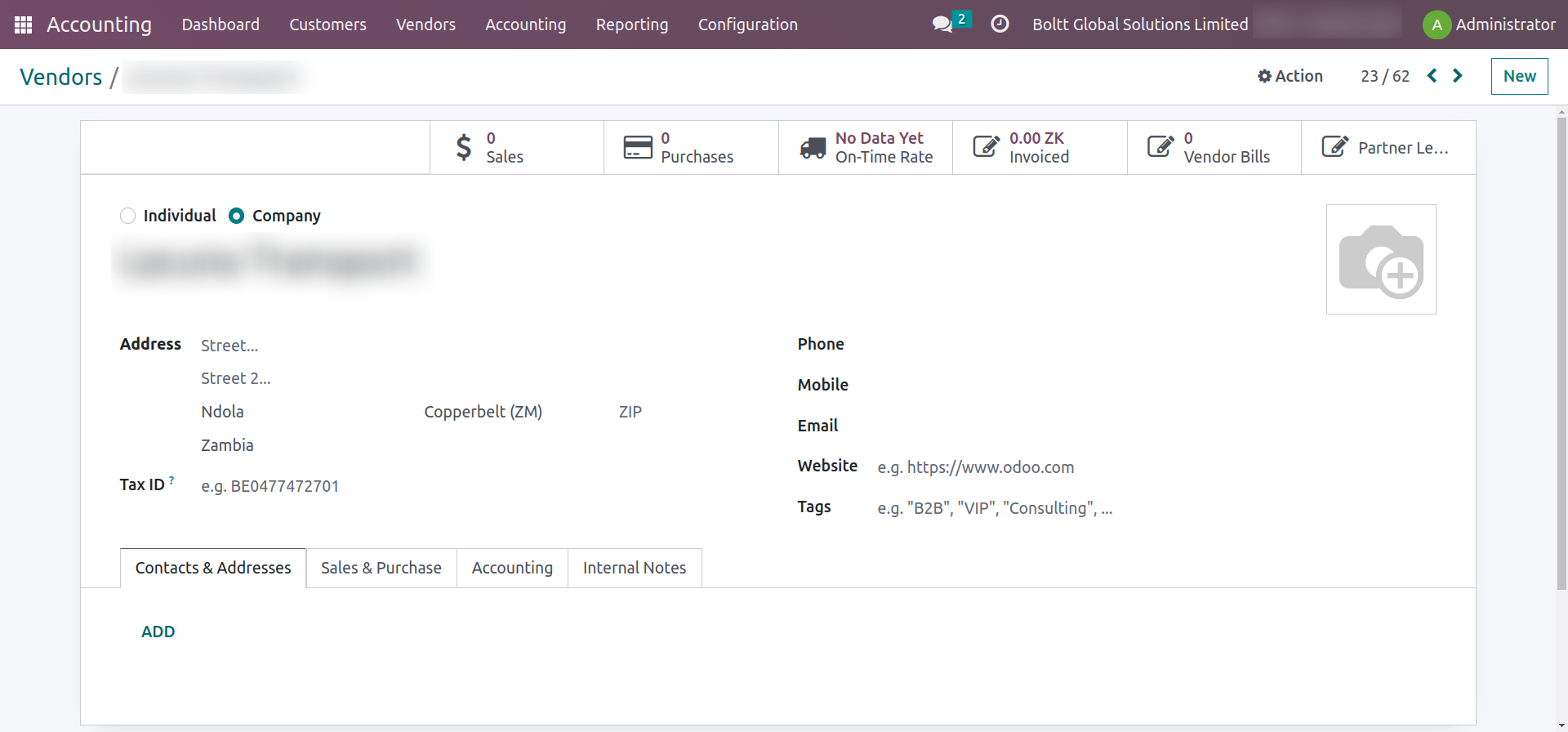Open the Tax ID help question mark

(171, 480)
